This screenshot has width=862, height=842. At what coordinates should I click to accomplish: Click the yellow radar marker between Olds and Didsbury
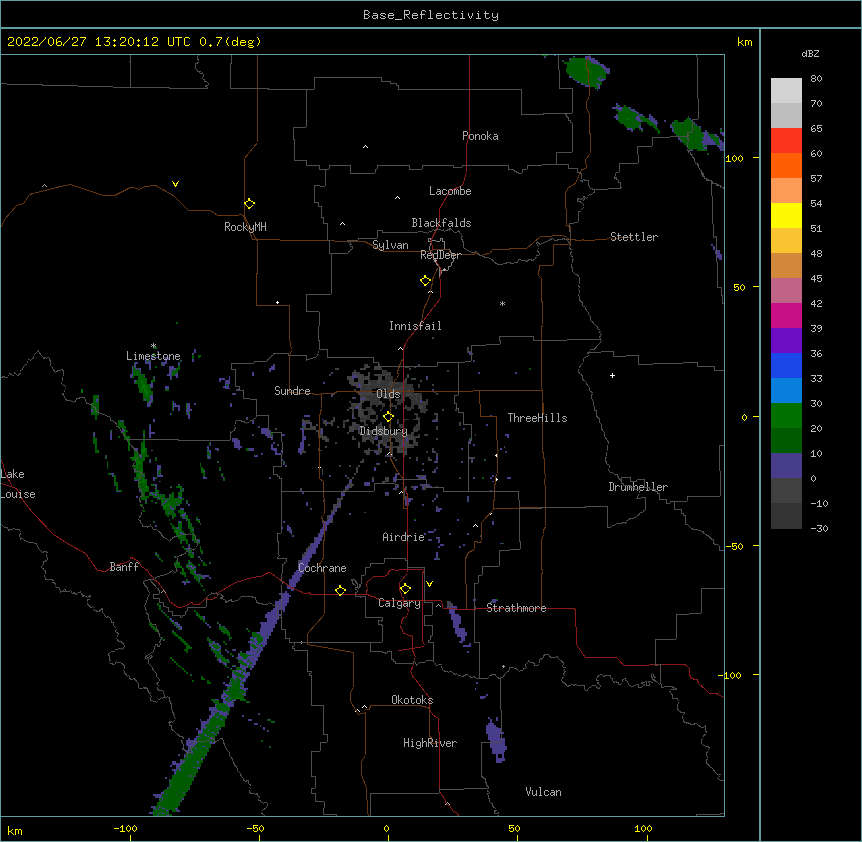point(389,417)
